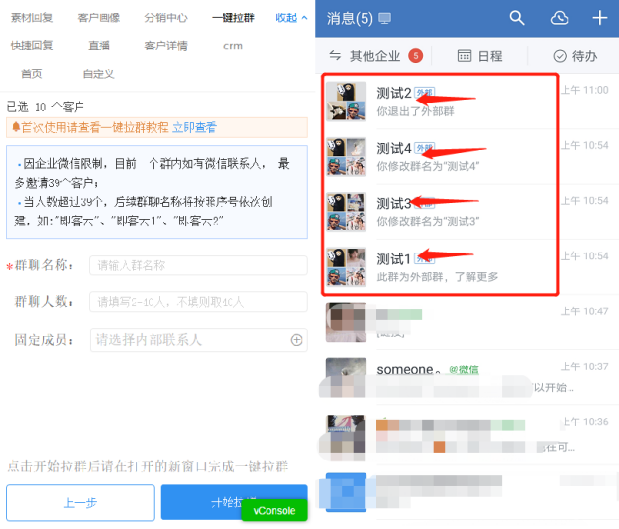619x529 pixels.
Task: Open the 客户详情 tab
Action: (x=166, y=46)
